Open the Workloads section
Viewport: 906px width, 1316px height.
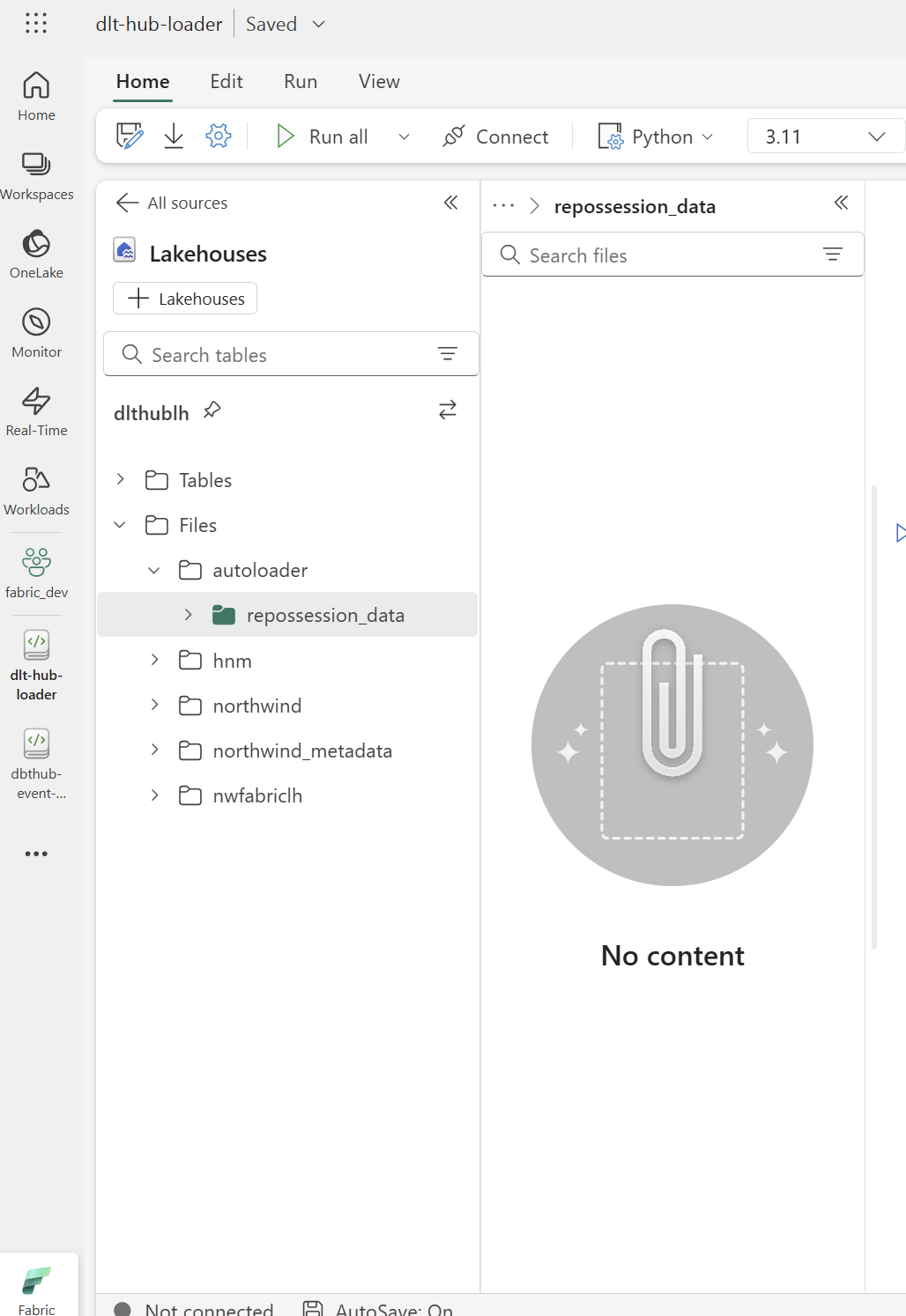(36, 490)
